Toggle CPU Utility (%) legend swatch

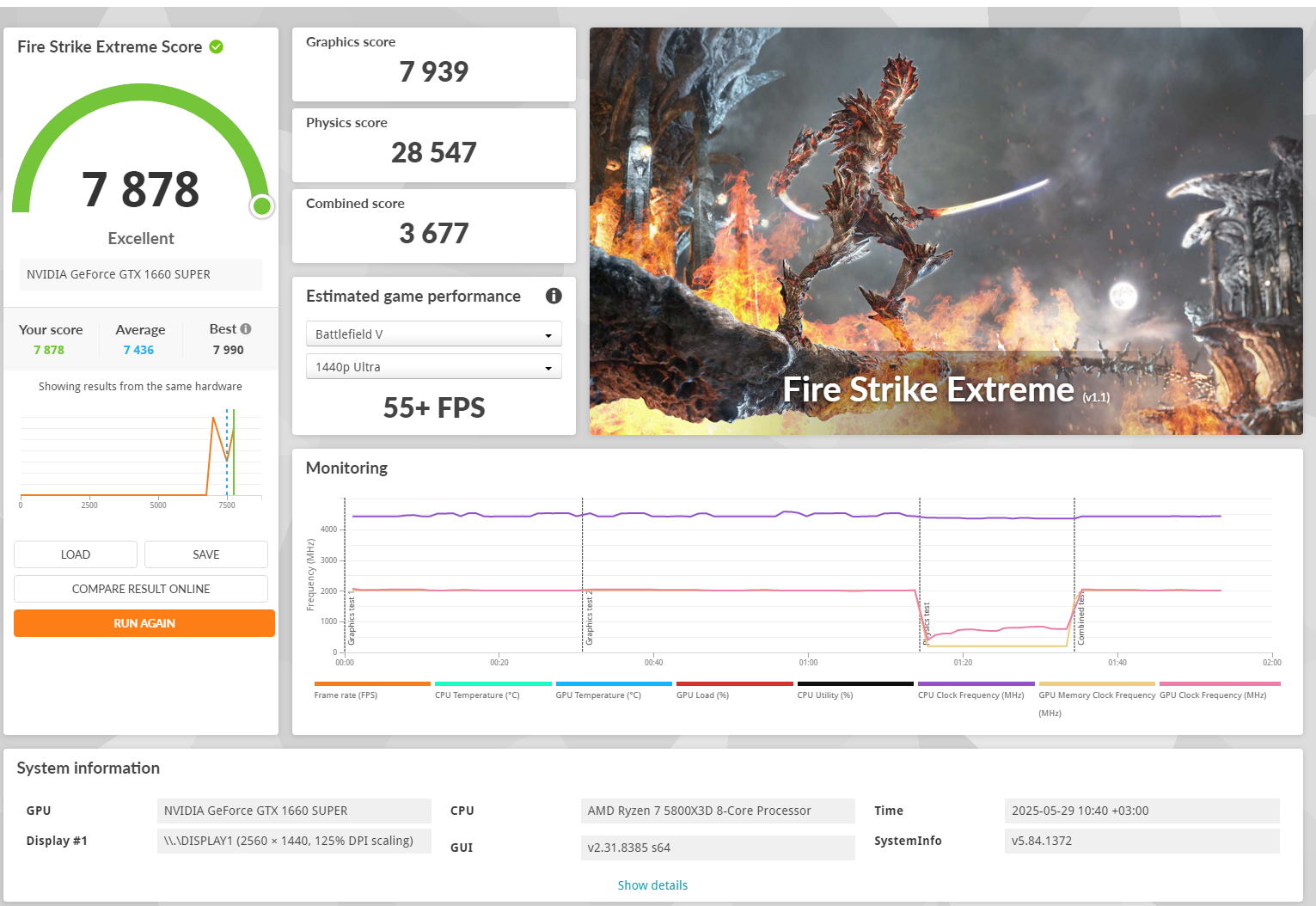[855, 684]
